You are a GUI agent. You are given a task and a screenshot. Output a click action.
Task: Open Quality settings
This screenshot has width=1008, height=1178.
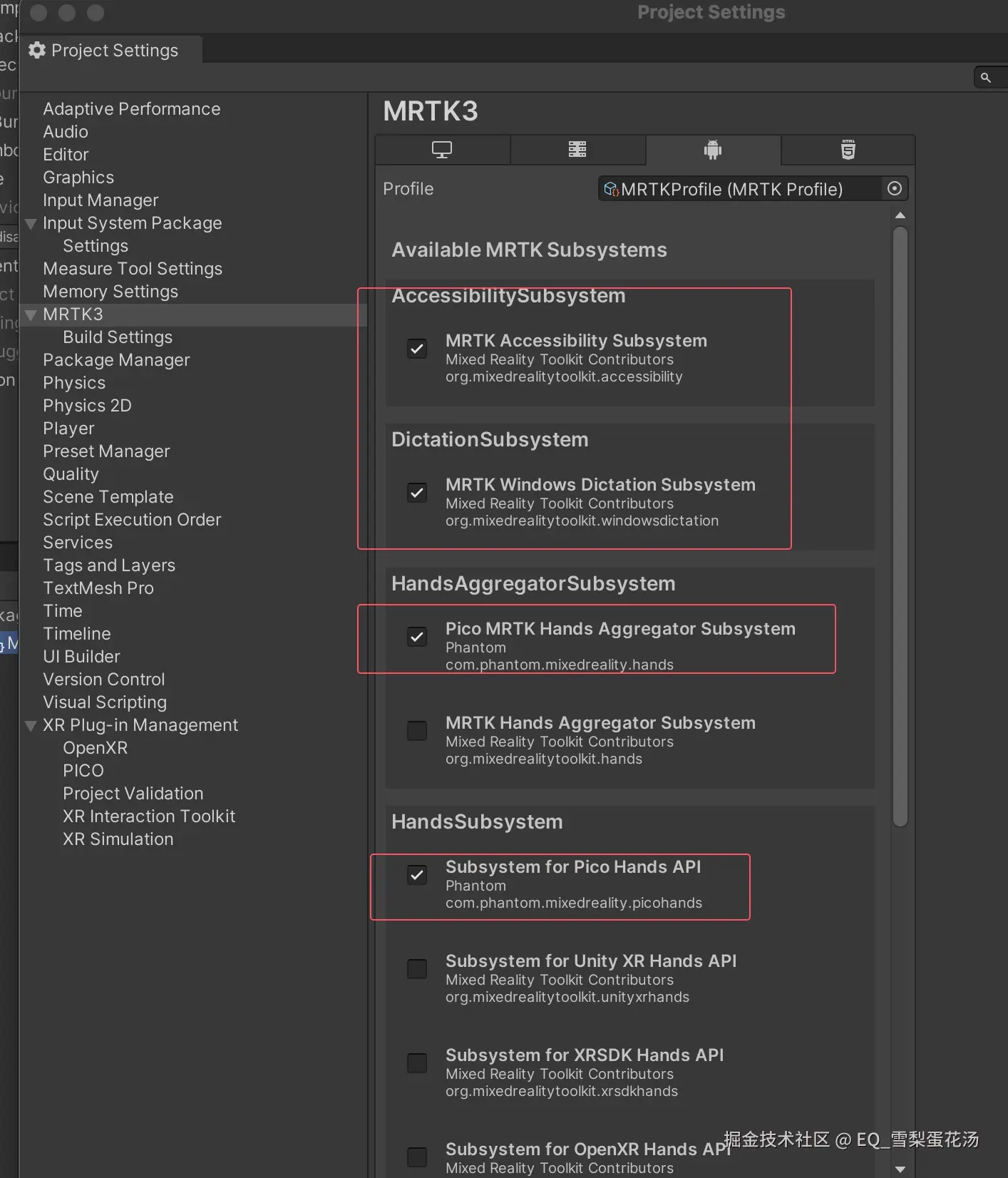point(71,474)
